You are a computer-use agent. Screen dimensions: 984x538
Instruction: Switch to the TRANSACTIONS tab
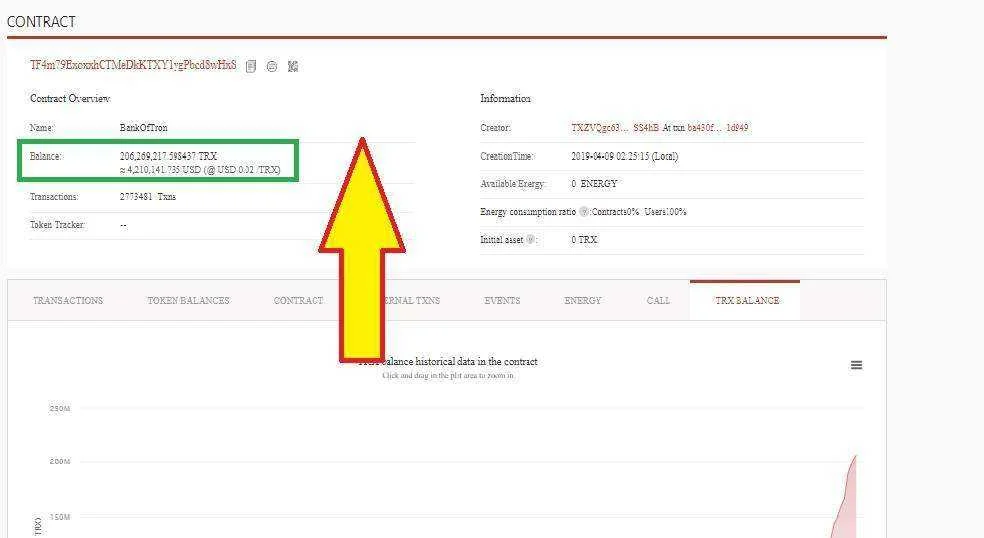pyautogui.click(x=68, y=301)
